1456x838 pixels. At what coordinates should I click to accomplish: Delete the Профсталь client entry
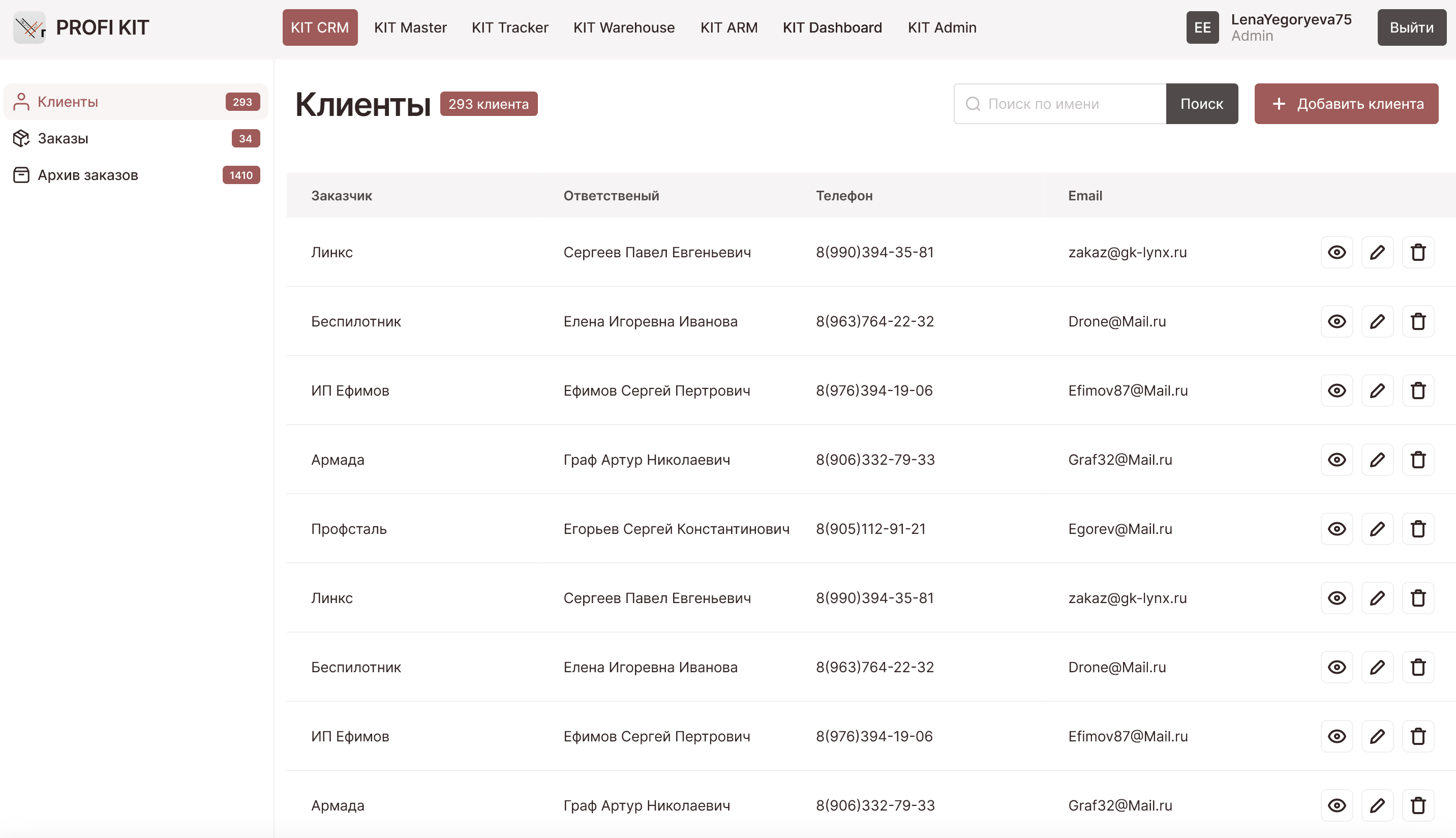tap(1417, 528)
